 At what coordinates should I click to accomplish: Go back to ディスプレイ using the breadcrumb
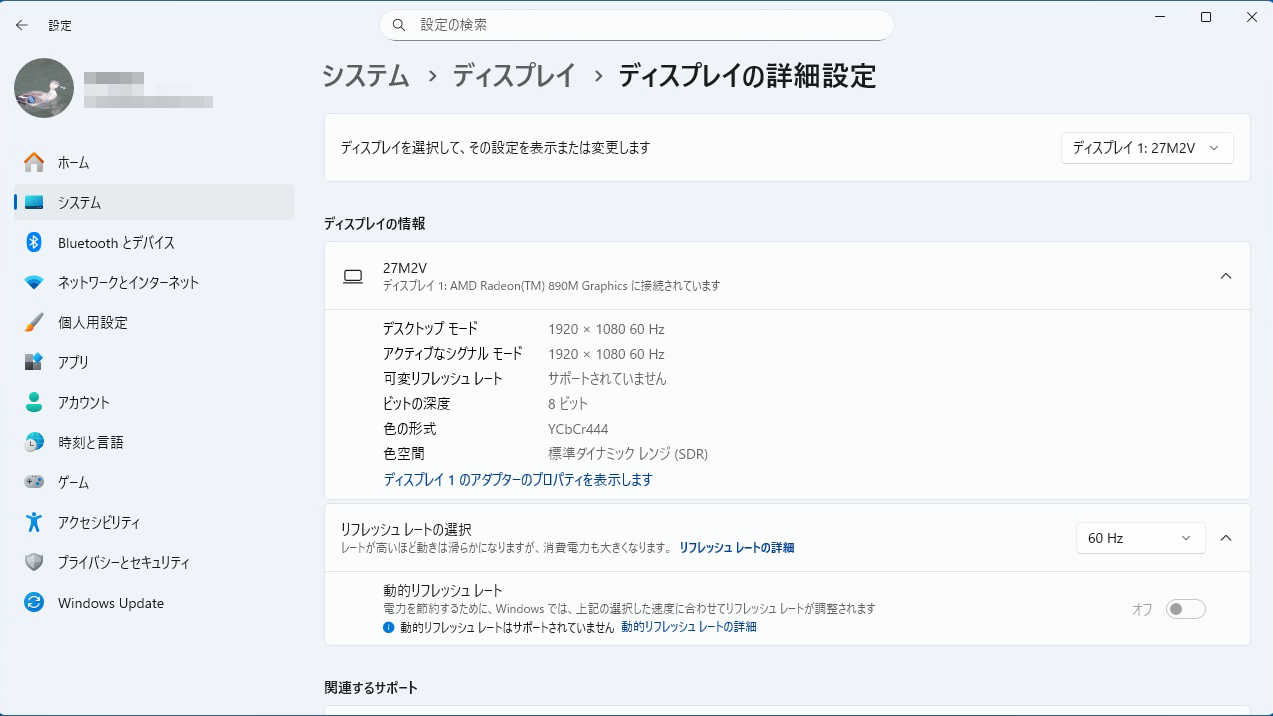(514, 75)
